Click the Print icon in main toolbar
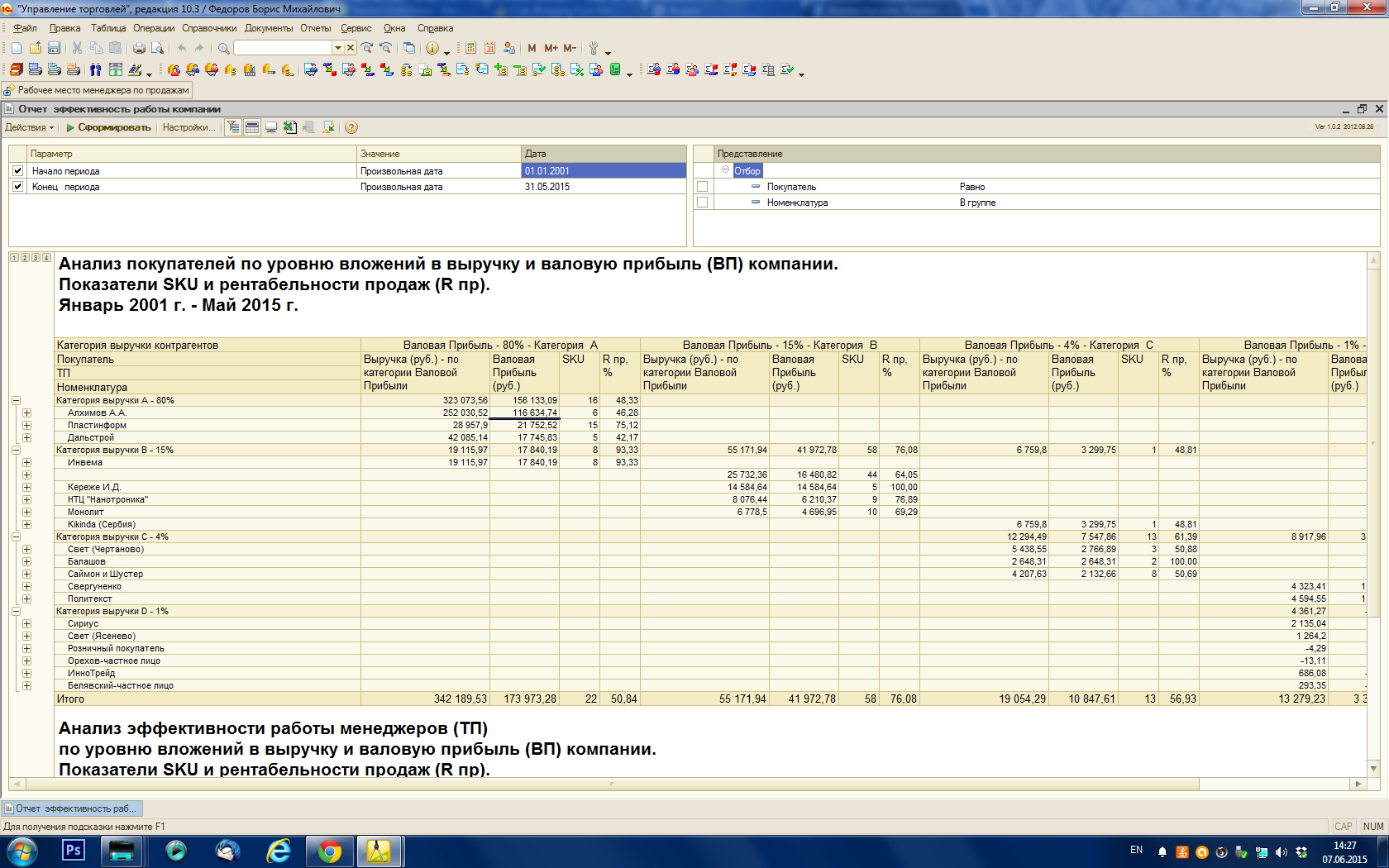Viewport: 1389px width, 868px height. click(x=139, y=48)
